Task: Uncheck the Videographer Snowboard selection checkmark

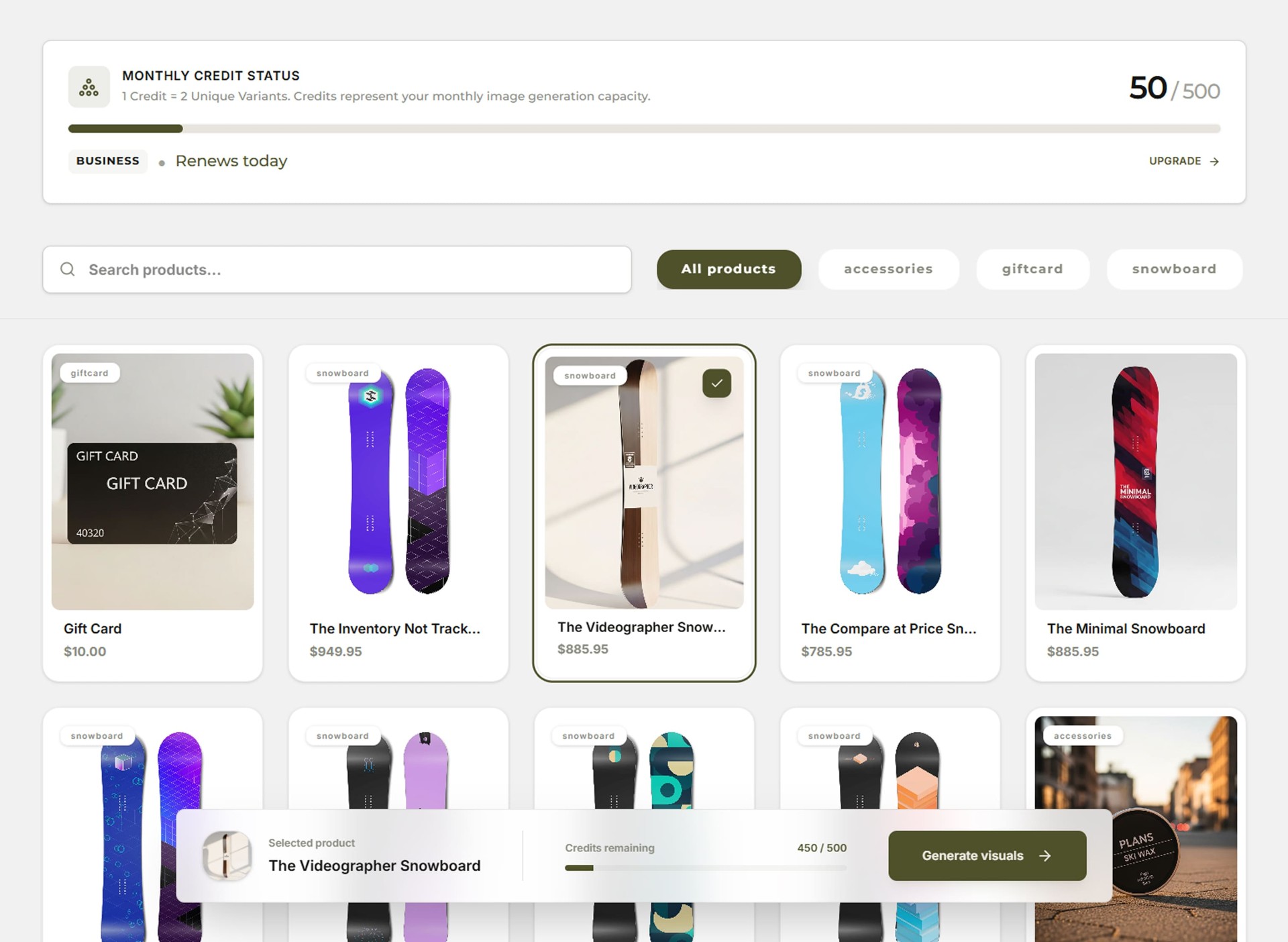Action: 716,383
